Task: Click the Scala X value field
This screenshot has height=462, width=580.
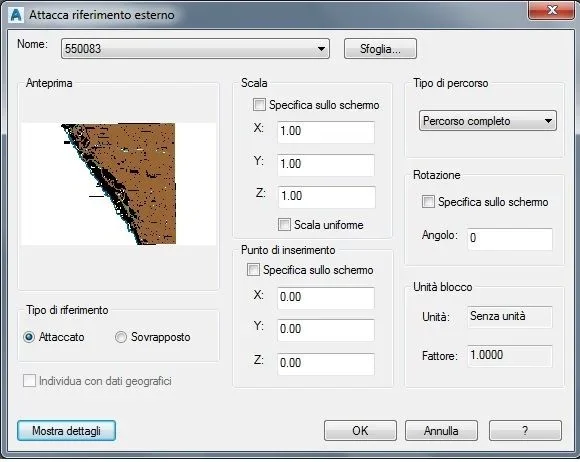Action: [326, 132]
